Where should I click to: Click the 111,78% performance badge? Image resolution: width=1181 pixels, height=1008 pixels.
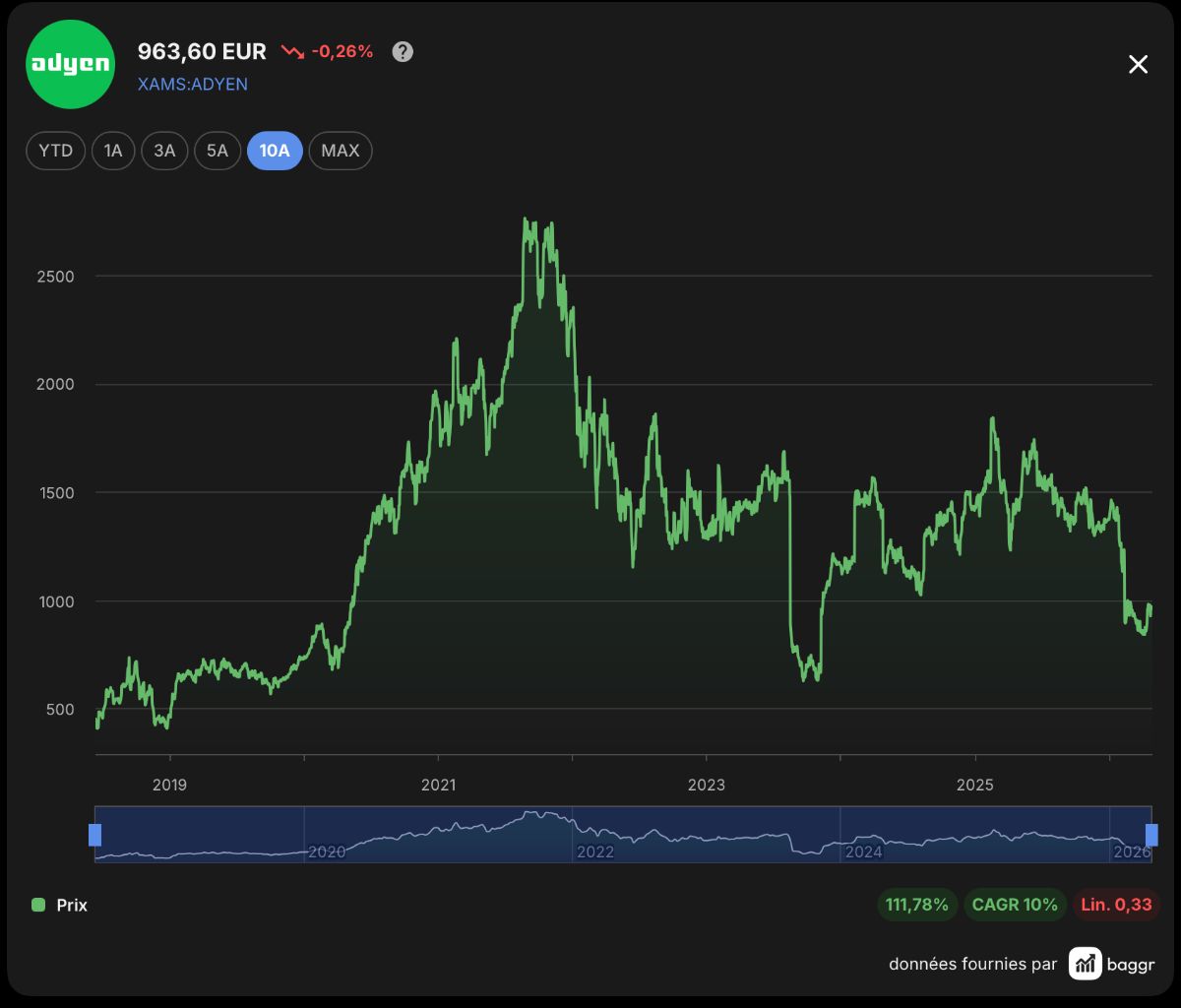(x=917, y=905)
